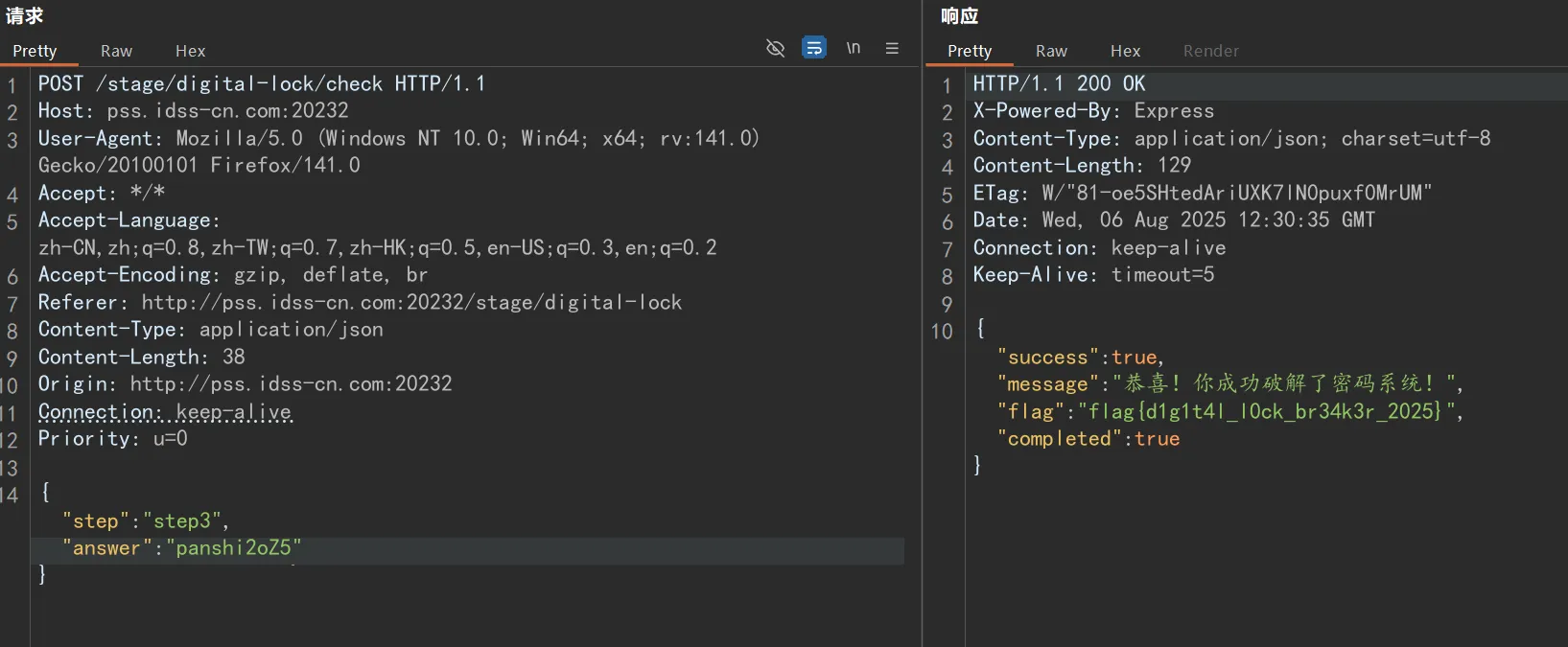Click the HTTP/1.1 200 OK status line
1568x647 pixels.
[x=1059, y=84]
